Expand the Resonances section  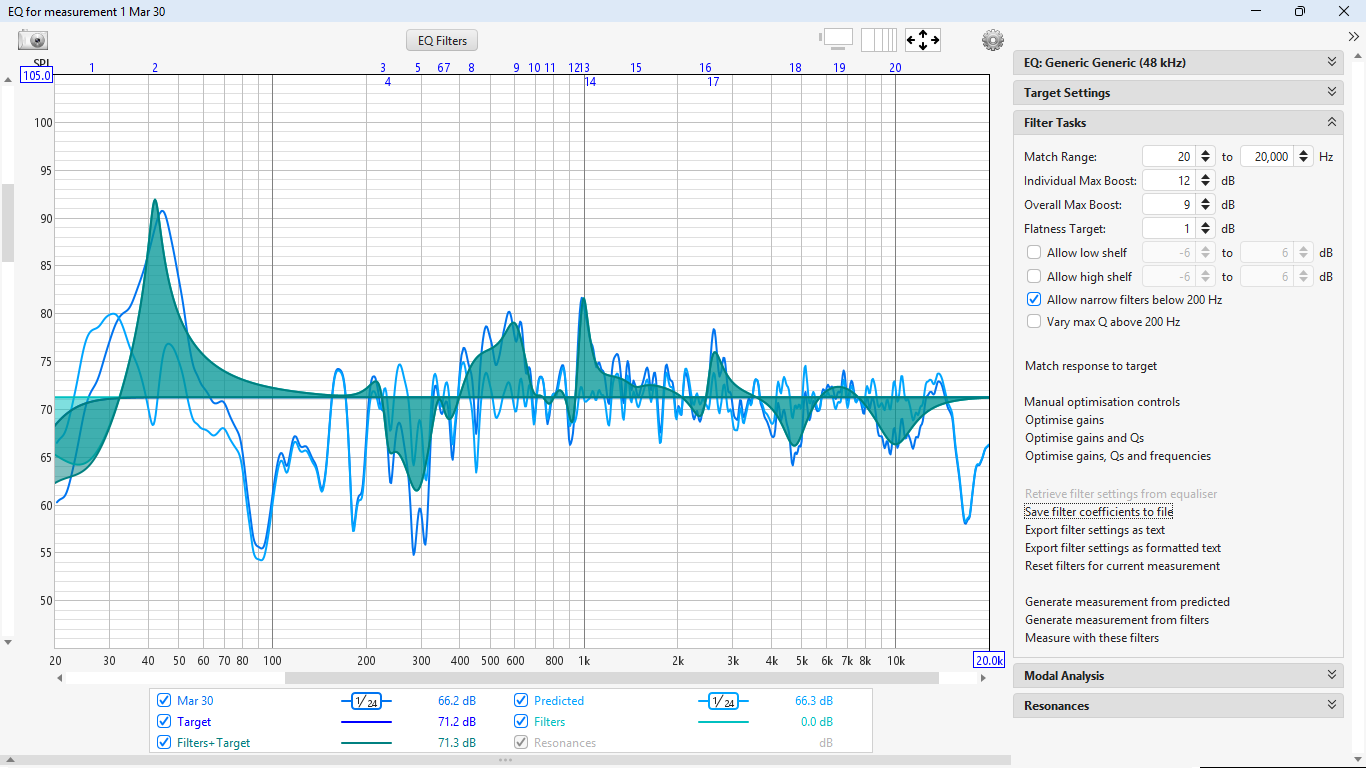[1178, 706]
